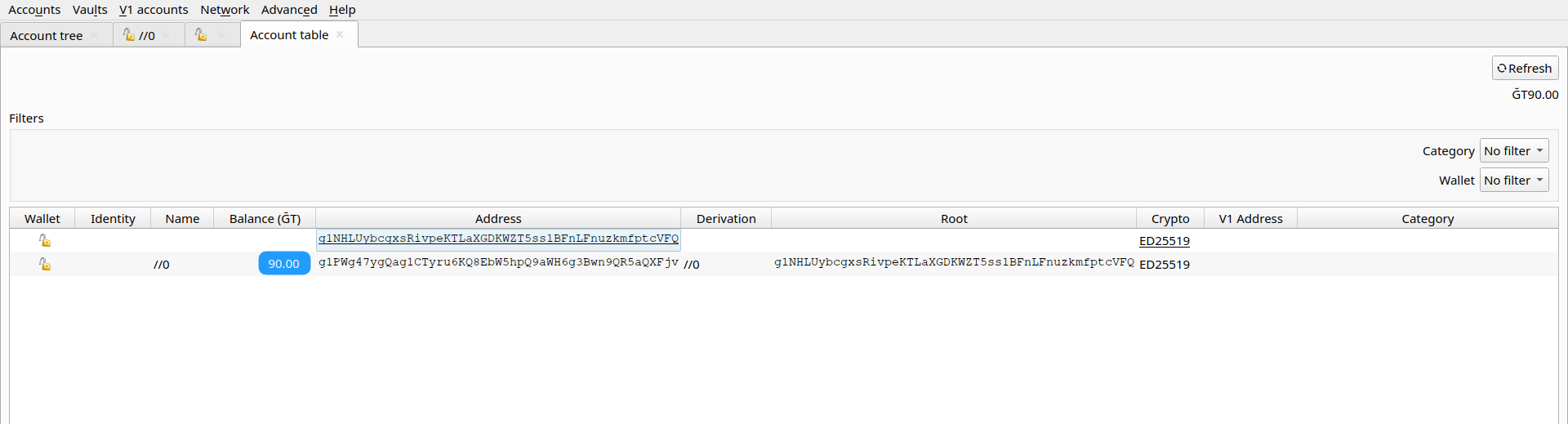1568x424 pixels.
Task: Sort by the Balance column header
Action: pyautogui.click(x=265, y=218)
